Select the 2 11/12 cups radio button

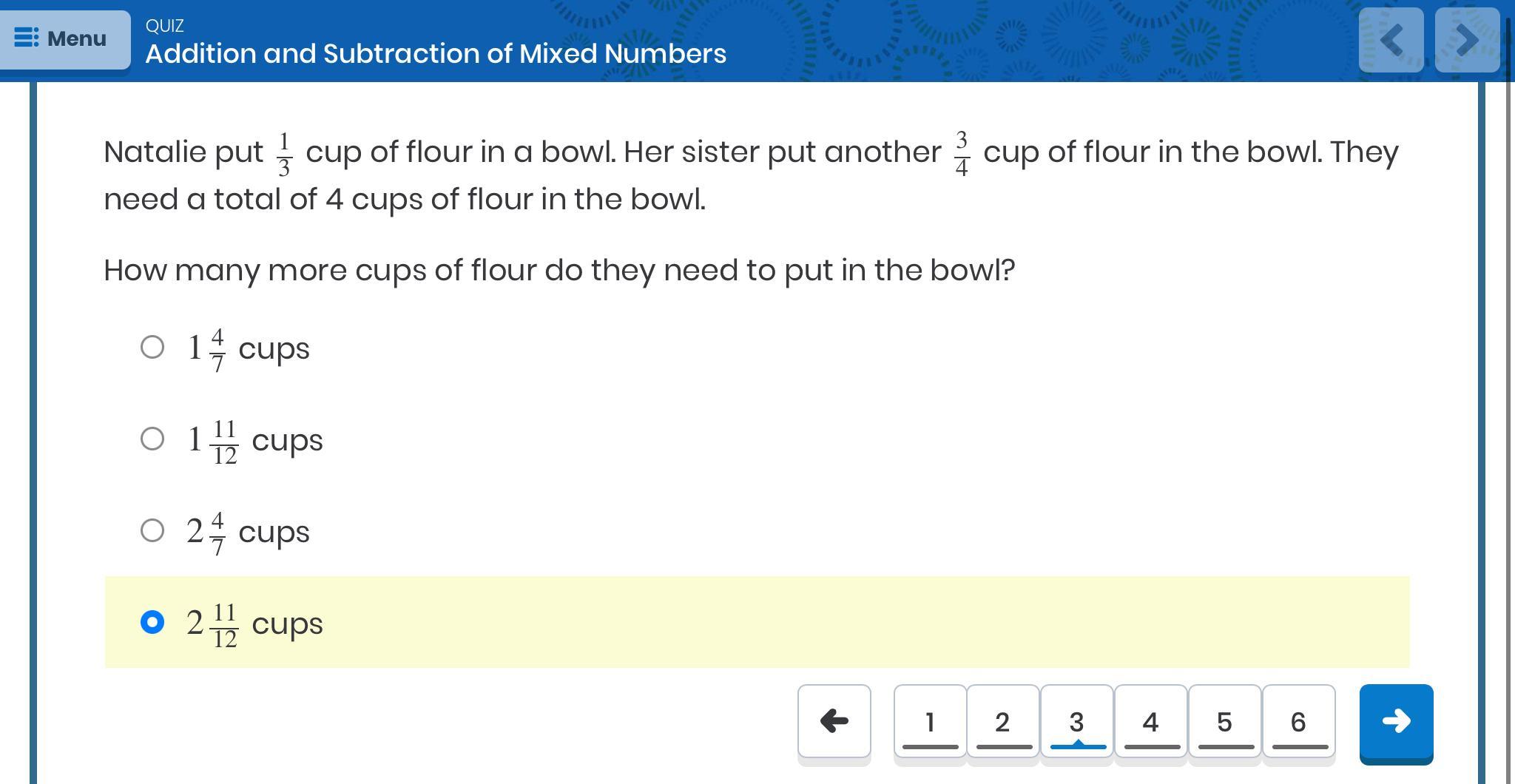coord(152,622)
